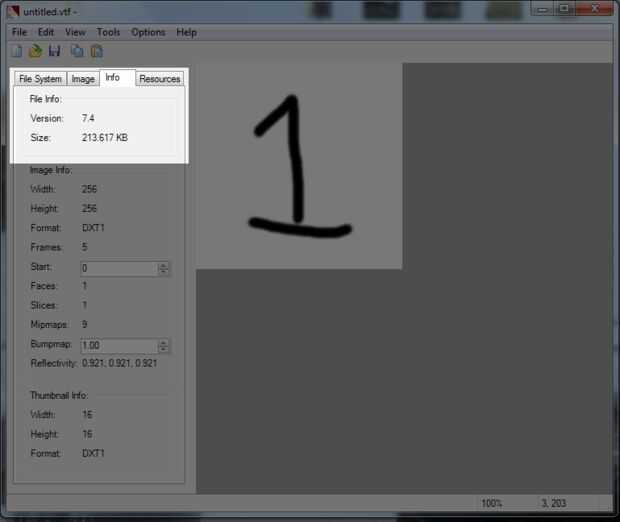The image size is (620, 522).
Task: Open the Tools menu
Action: click(x=108, y=32)
